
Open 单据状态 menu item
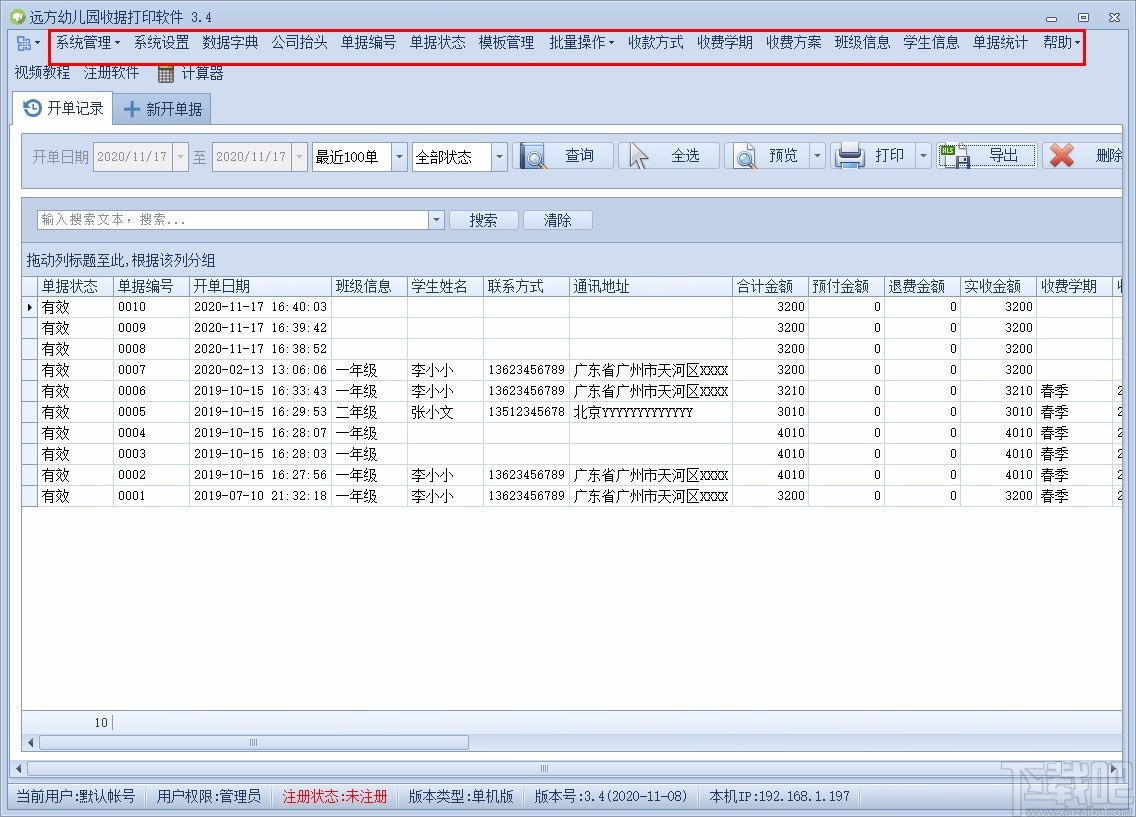[438, 43]
